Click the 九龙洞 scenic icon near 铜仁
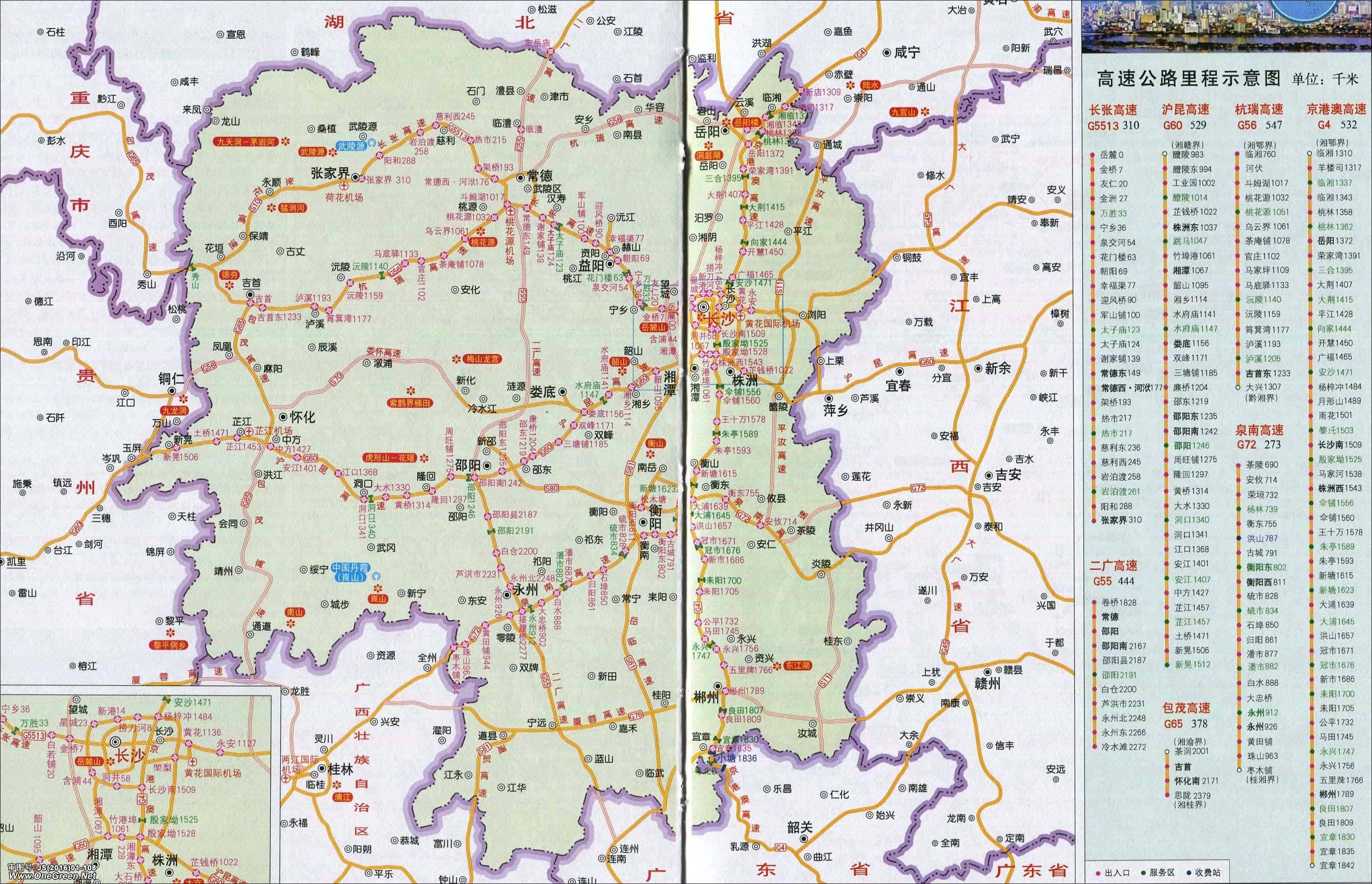 pyautogui.click(x=183, y=399)
